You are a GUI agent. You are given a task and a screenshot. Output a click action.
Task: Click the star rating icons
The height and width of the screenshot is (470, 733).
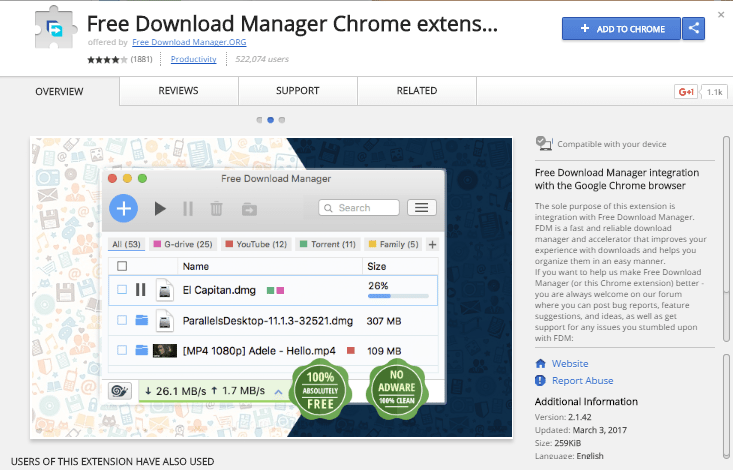pos(107,59)
